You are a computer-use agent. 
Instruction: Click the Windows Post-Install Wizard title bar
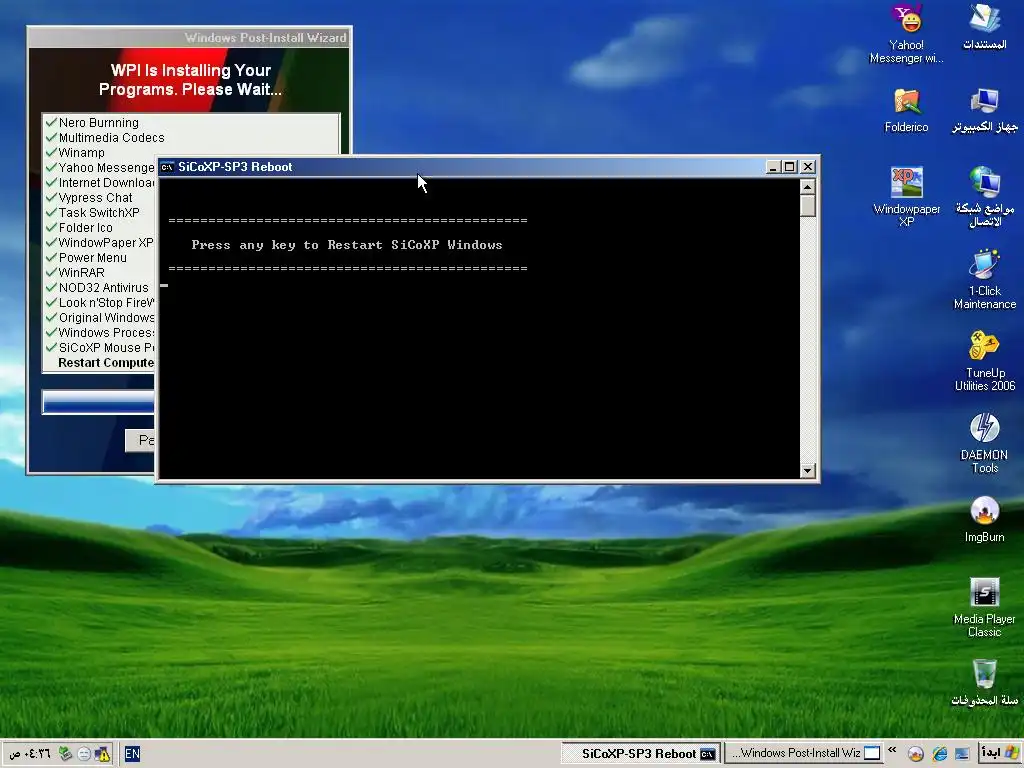(189, 37)
